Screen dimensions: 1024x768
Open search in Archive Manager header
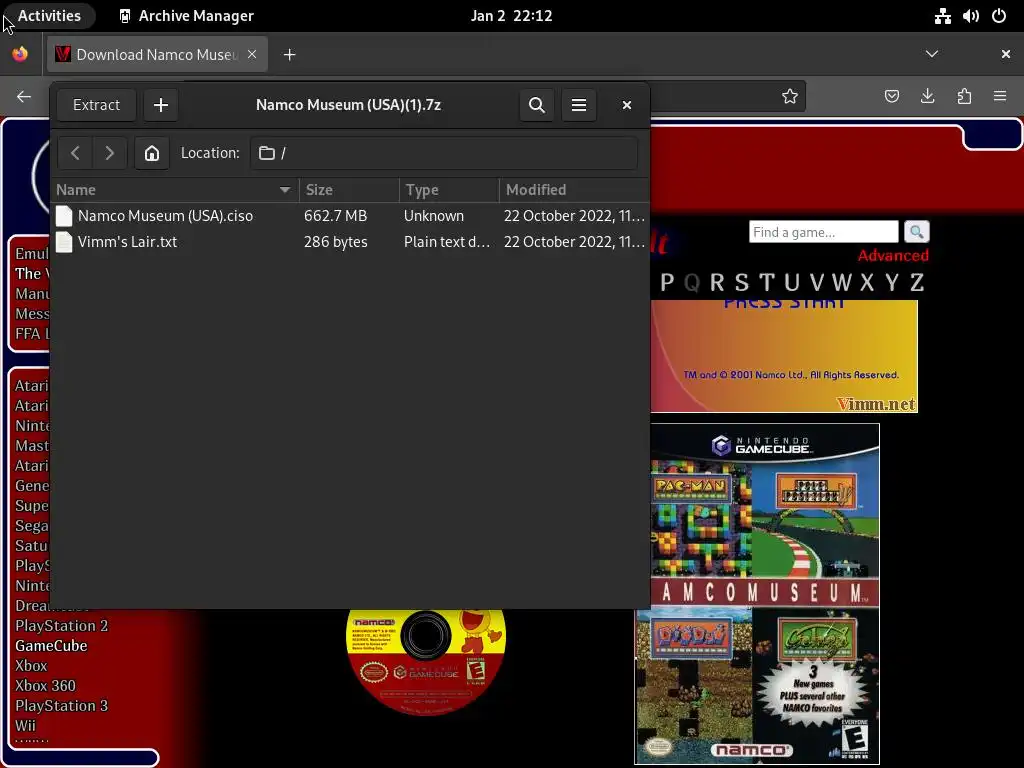(x=537, y=105)
